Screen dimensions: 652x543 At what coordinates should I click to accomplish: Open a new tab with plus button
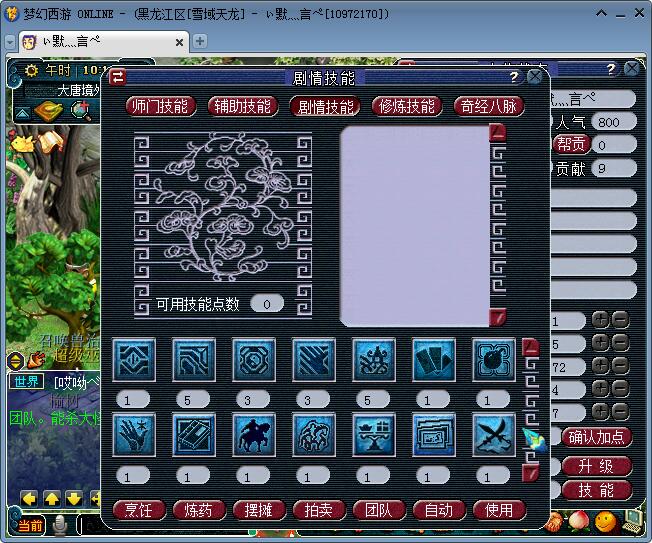pyautogui.click(x=200, y=41)
